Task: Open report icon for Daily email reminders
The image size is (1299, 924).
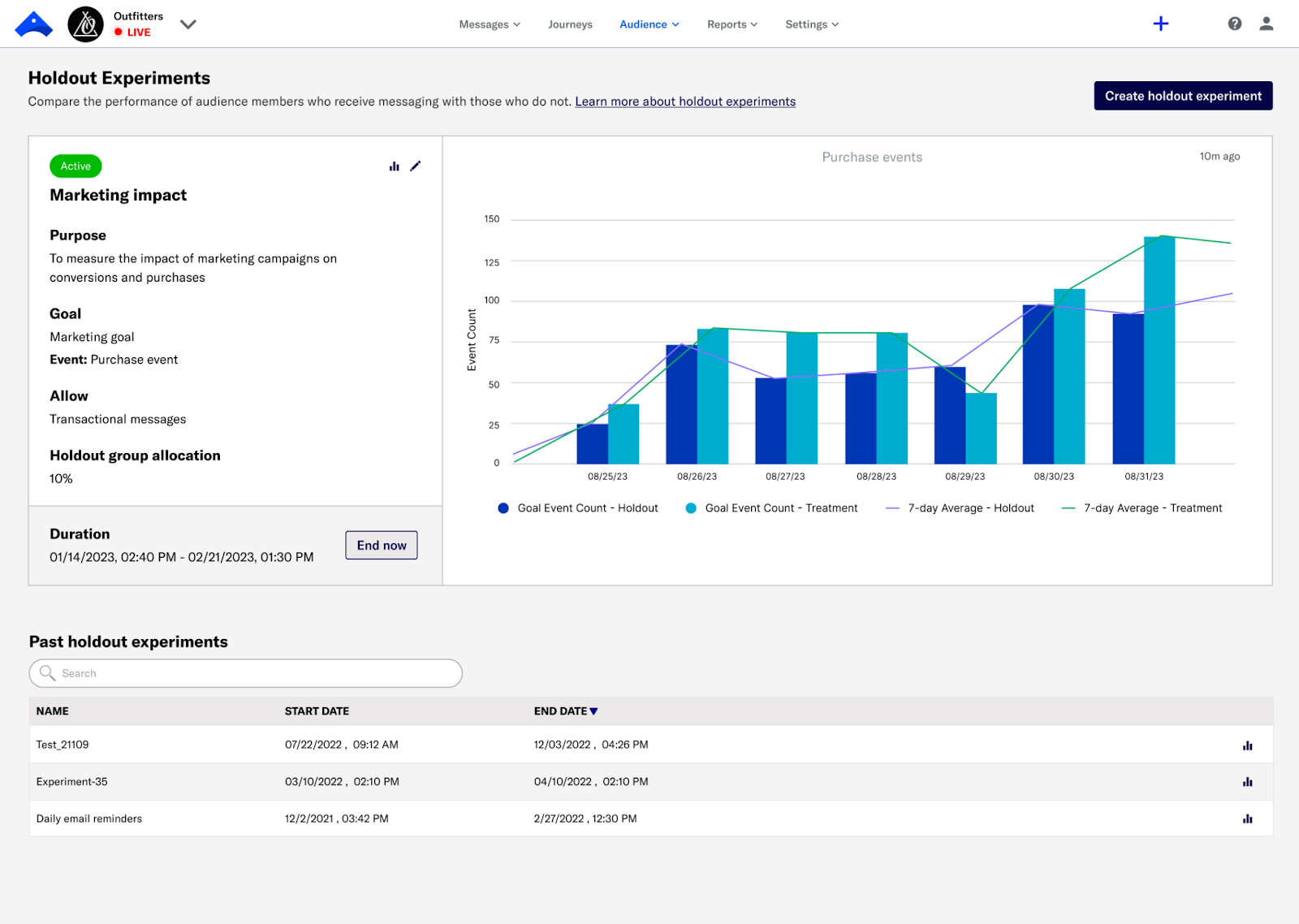Action: 1247,819
